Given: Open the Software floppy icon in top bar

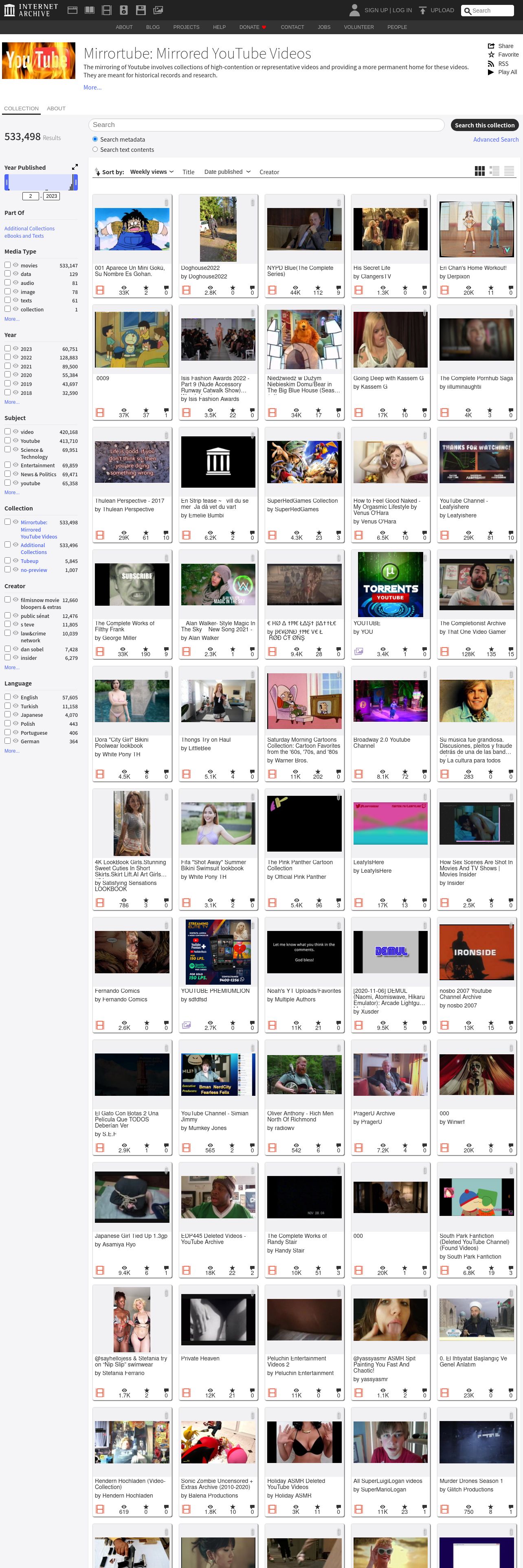Looking at the screenshot, I should tap(141, 10).
